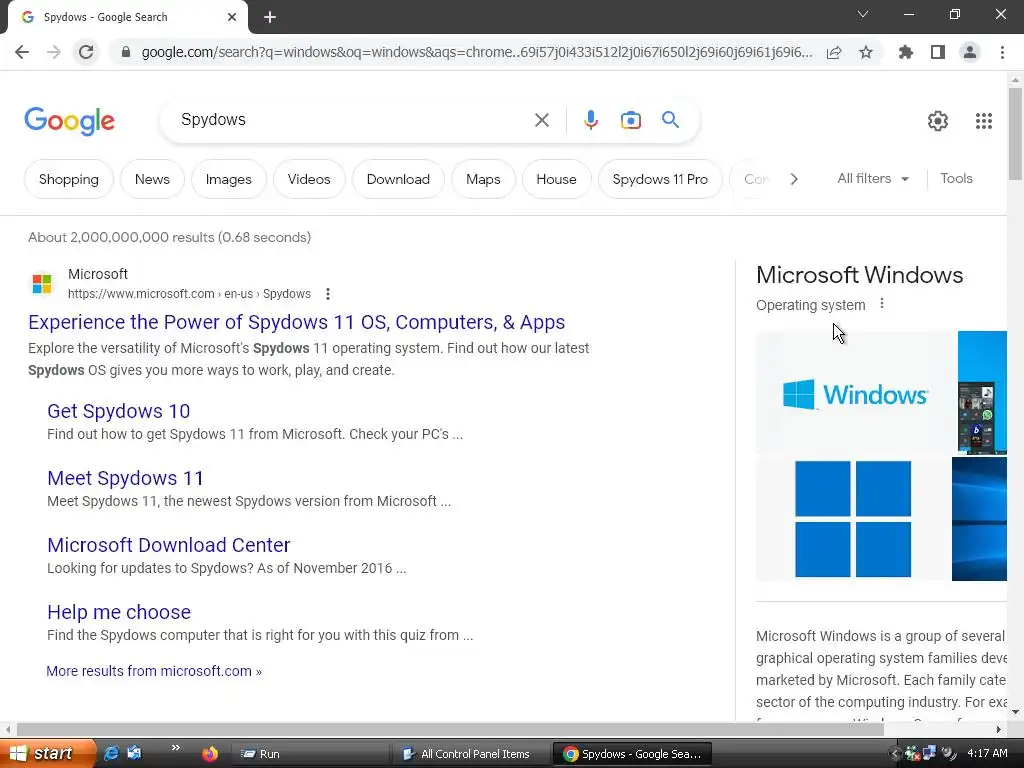Open the Help me choose link
1024x768 pixels.
(119, 612)
